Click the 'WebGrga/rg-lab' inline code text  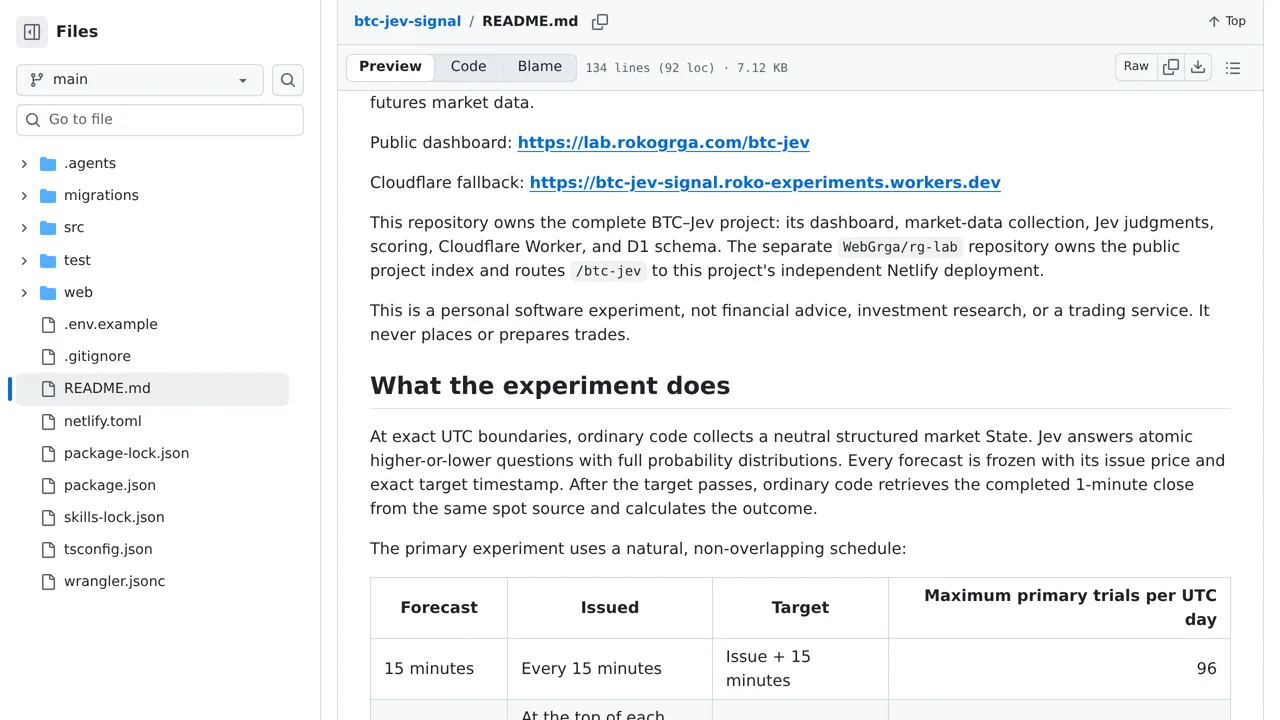click(900, 247)
